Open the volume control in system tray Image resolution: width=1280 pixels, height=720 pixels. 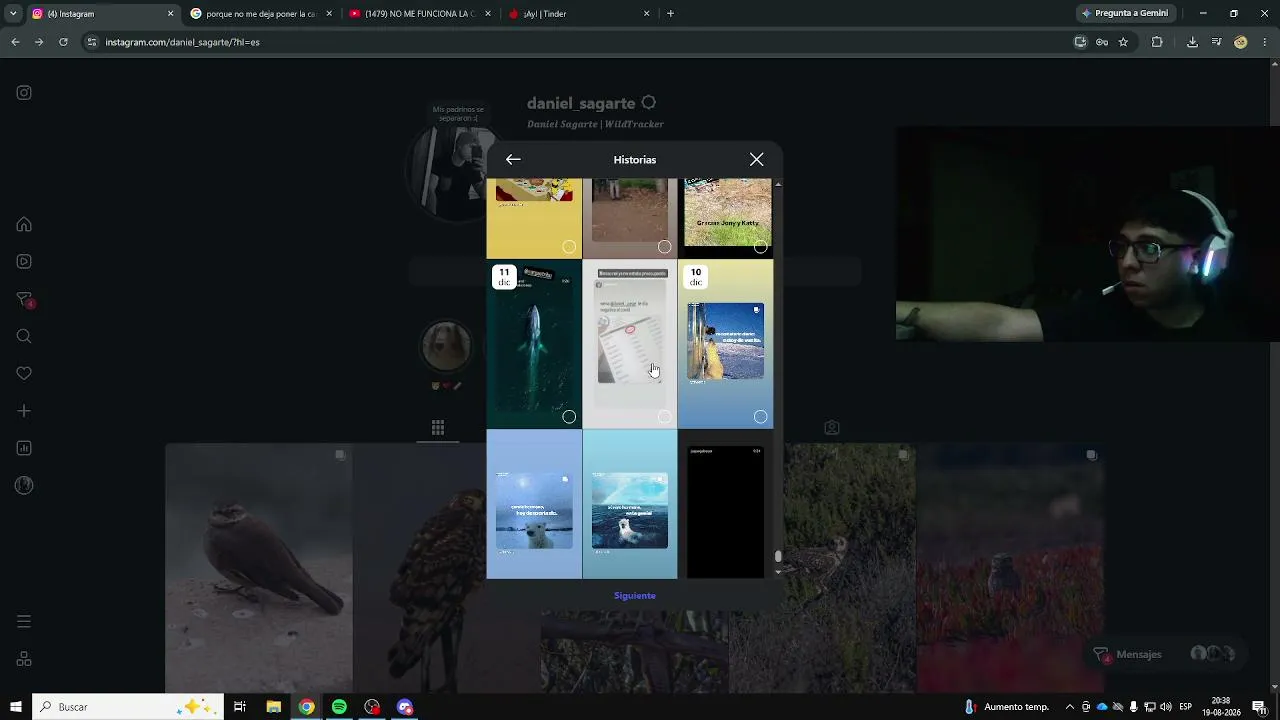coord(1166,707)
